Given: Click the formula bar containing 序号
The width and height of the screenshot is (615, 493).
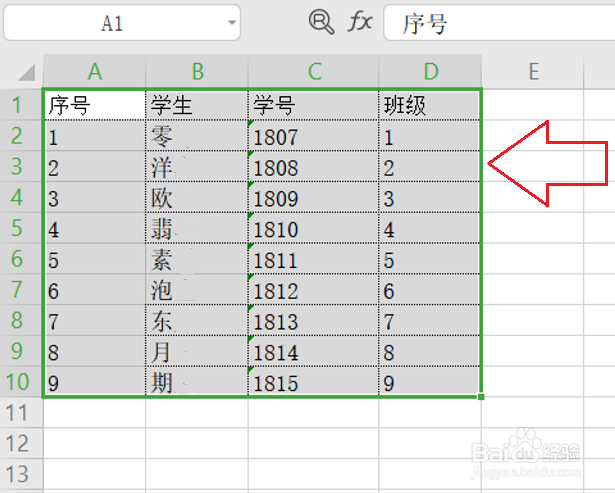Looking at the screenshot, I should [x=499, y=23].
